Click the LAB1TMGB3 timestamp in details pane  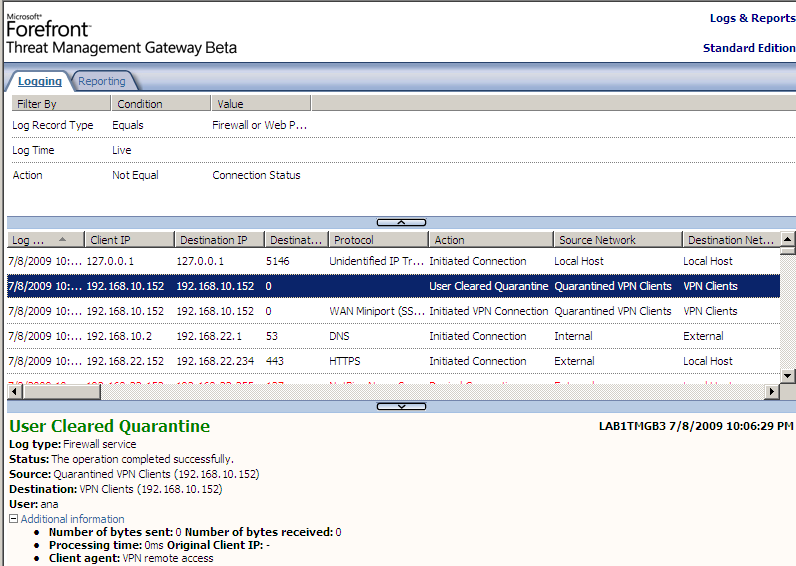[696, 426]
